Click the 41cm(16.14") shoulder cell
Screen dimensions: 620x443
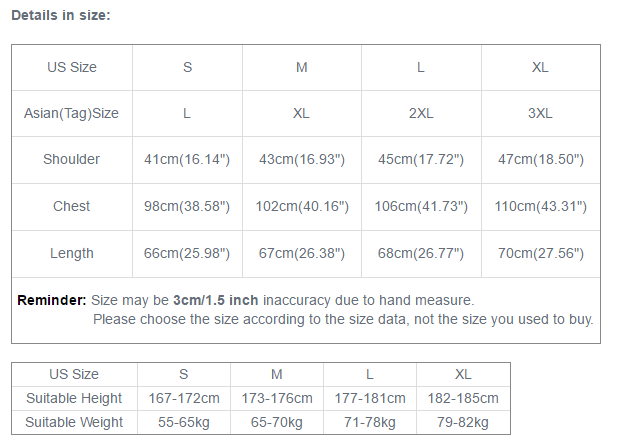[x=187, y=159]
